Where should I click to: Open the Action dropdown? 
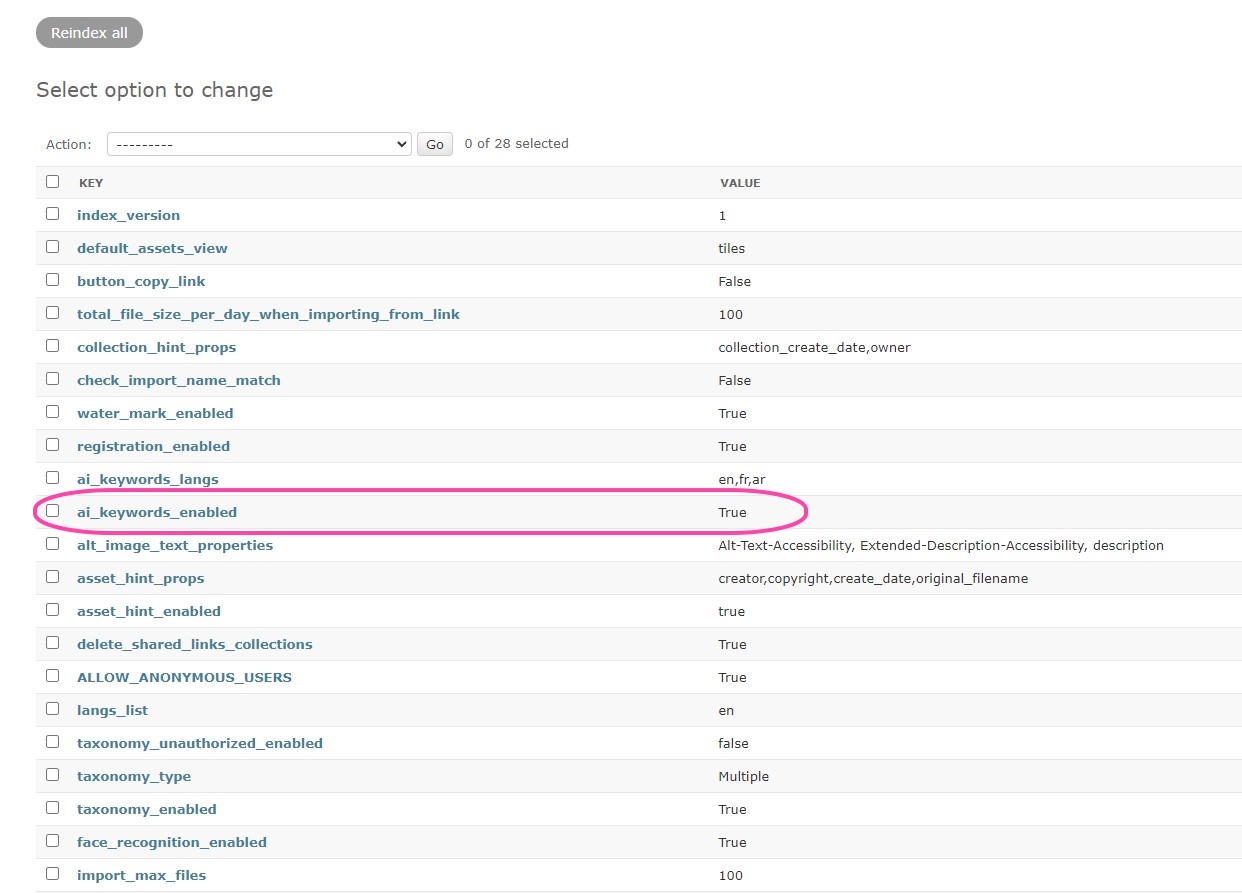coord(259,144)
